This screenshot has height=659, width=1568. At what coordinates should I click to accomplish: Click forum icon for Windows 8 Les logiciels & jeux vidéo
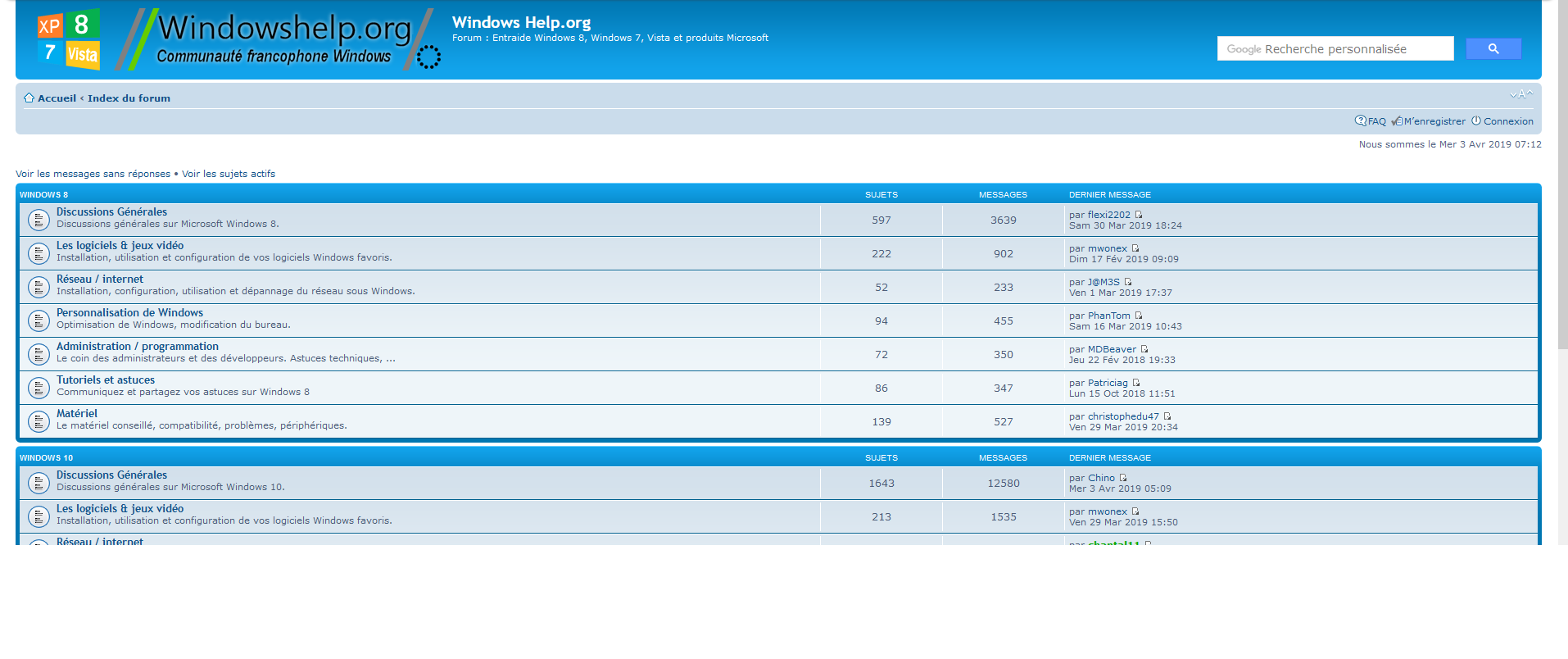coord(39,253)
